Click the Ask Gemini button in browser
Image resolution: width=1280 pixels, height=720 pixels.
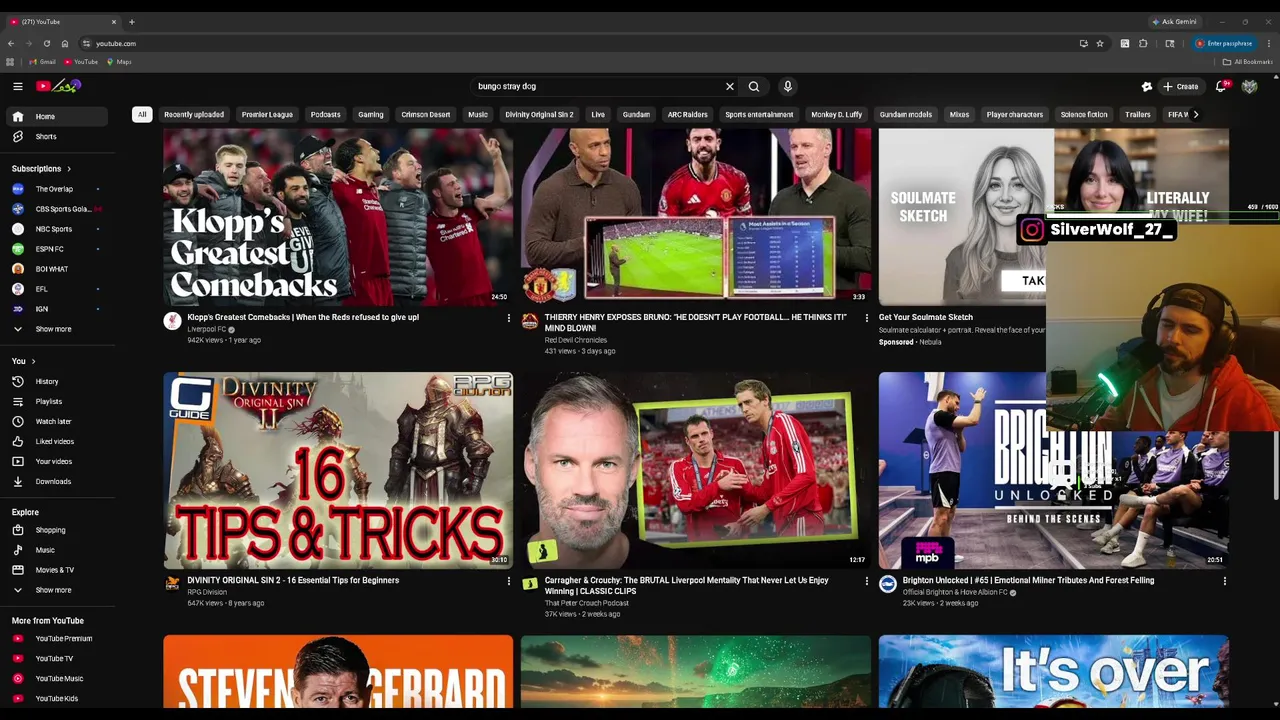(1175, 22)
